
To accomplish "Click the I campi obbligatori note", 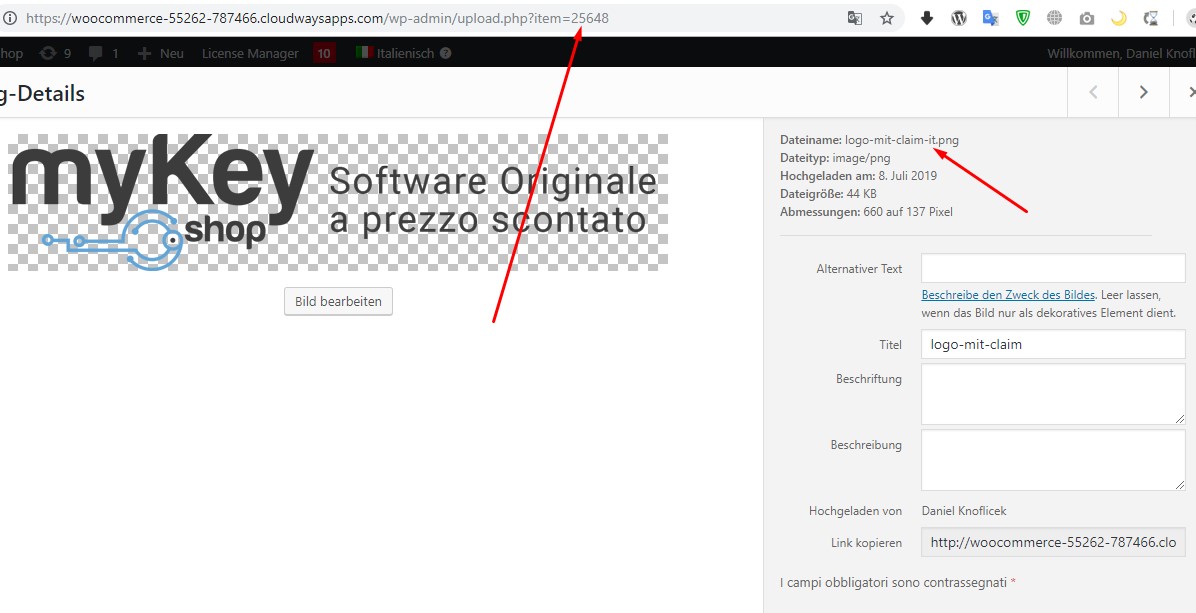I will (898, 583).
